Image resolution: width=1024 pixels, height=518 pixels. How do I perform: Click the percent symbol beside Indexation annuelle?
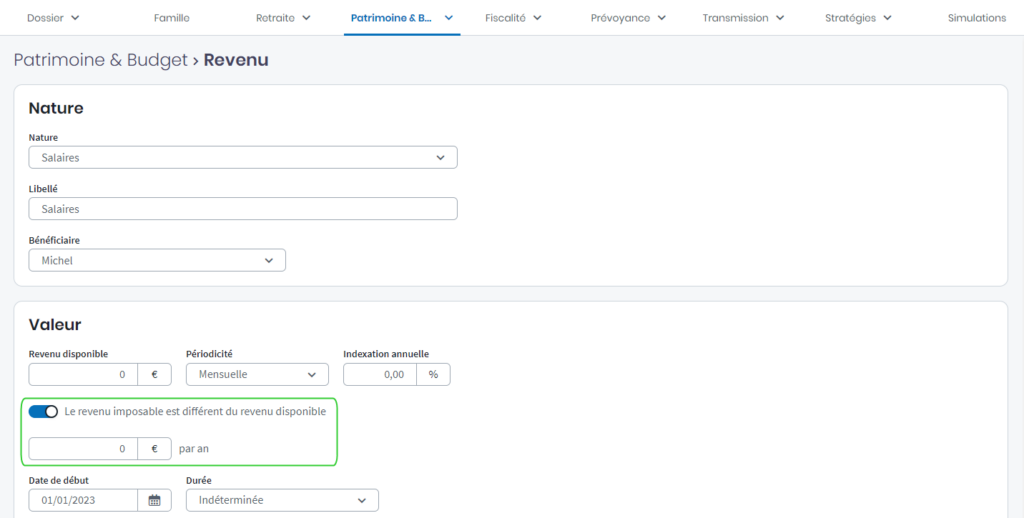tap(433, 374)
